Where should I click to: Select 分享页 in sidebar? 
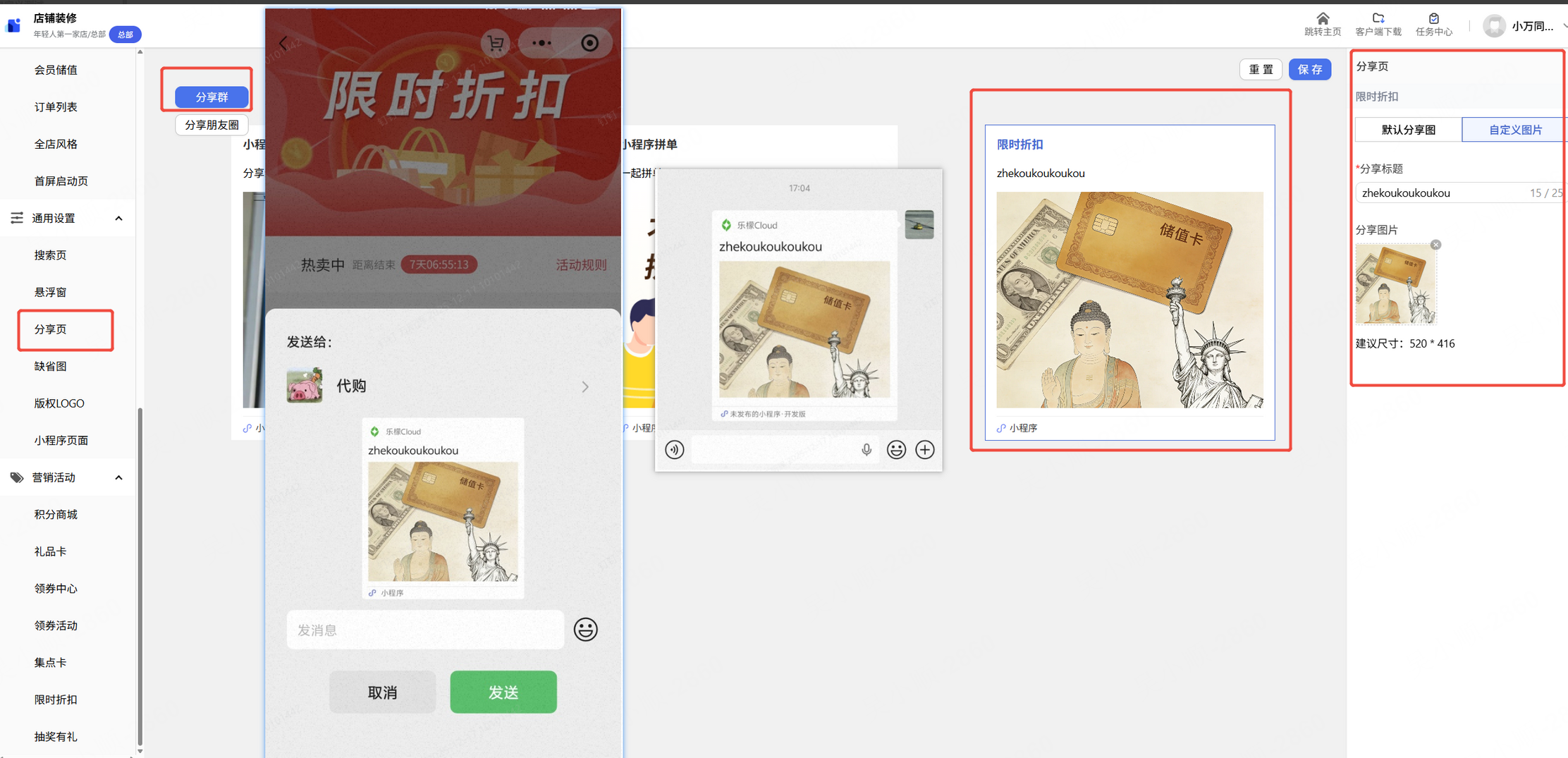[x=50, y=329]
